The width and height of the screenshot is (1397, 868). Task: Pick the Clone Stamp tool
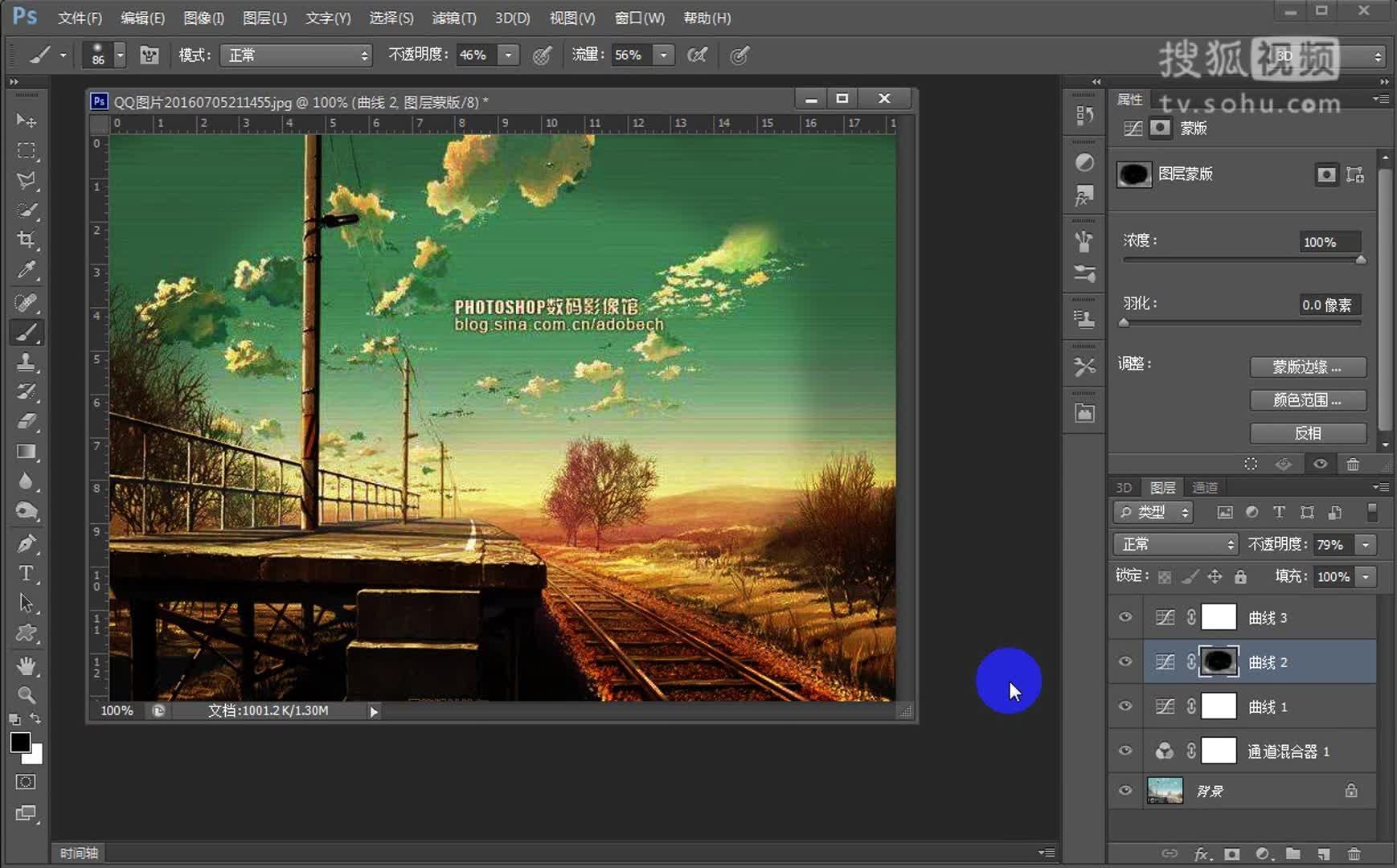pyautogui.click(x=26, y=362)
